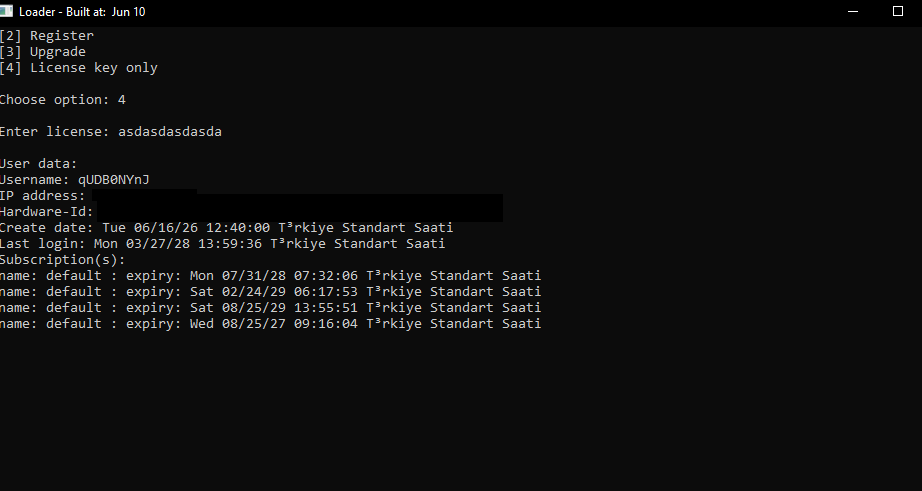This screenshot has width=922, height=491.
Task: Click the subscription expiring Sat 02/24/29
Action: coord(270,292)
